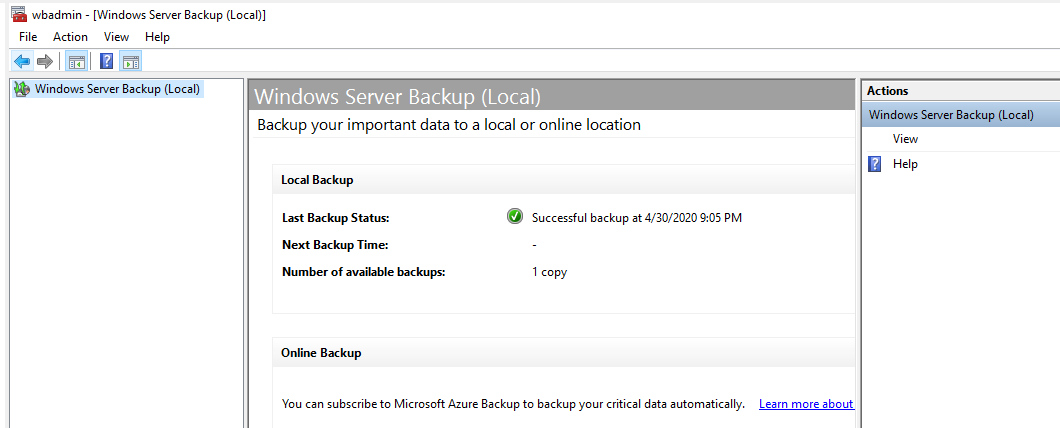Open the File menu
The image size is (1060, 428).
(x=28, y=37)
